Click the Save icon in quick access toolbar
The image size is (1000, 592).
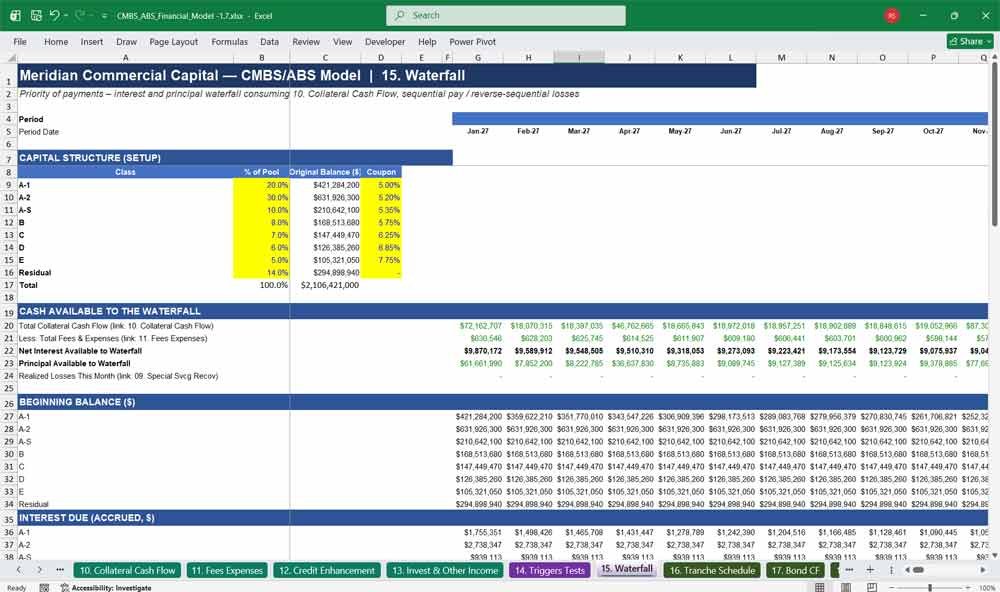pos(36,15)
